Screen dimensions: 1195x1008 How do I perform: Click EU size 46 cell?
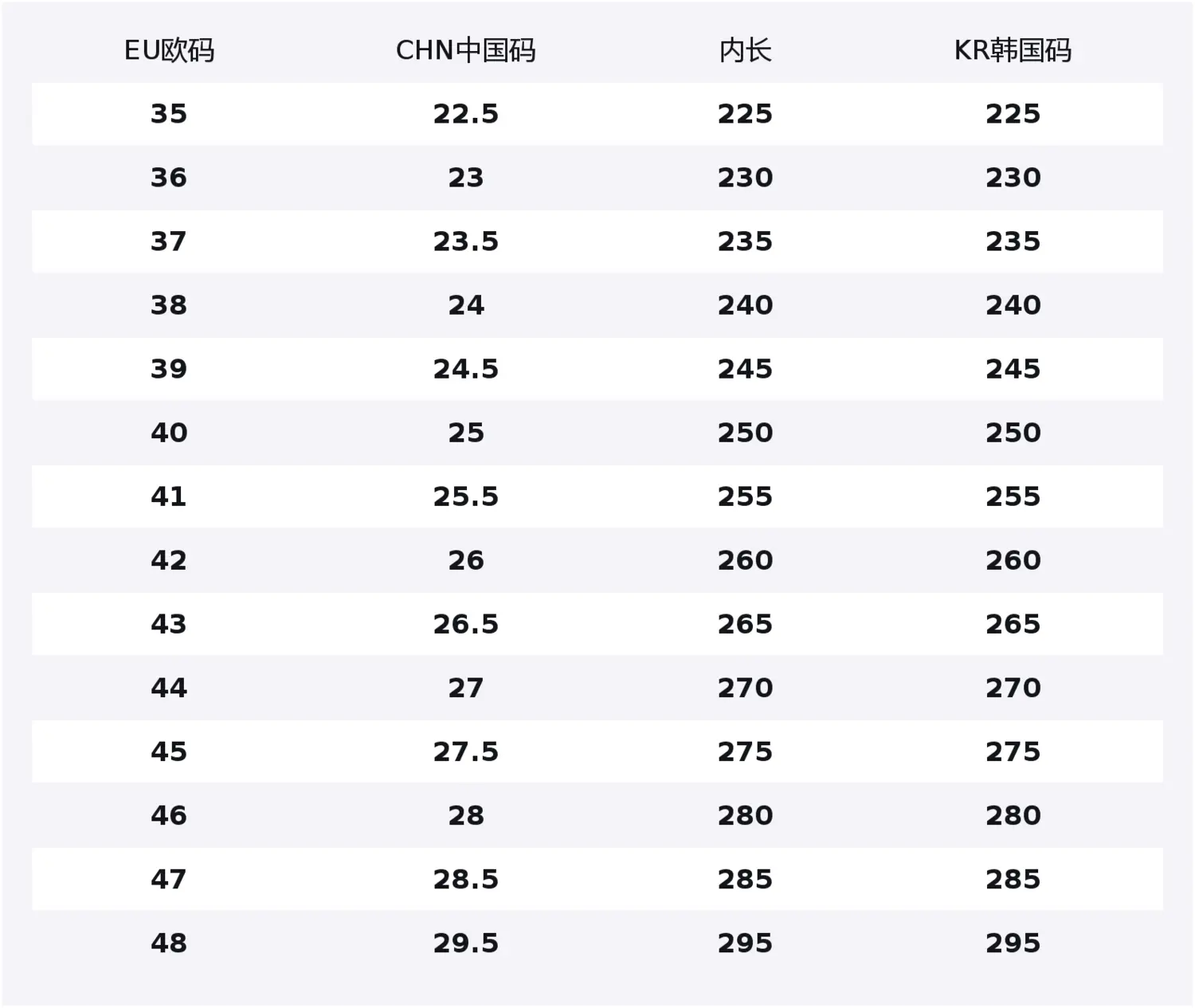(x=169, y=815)
